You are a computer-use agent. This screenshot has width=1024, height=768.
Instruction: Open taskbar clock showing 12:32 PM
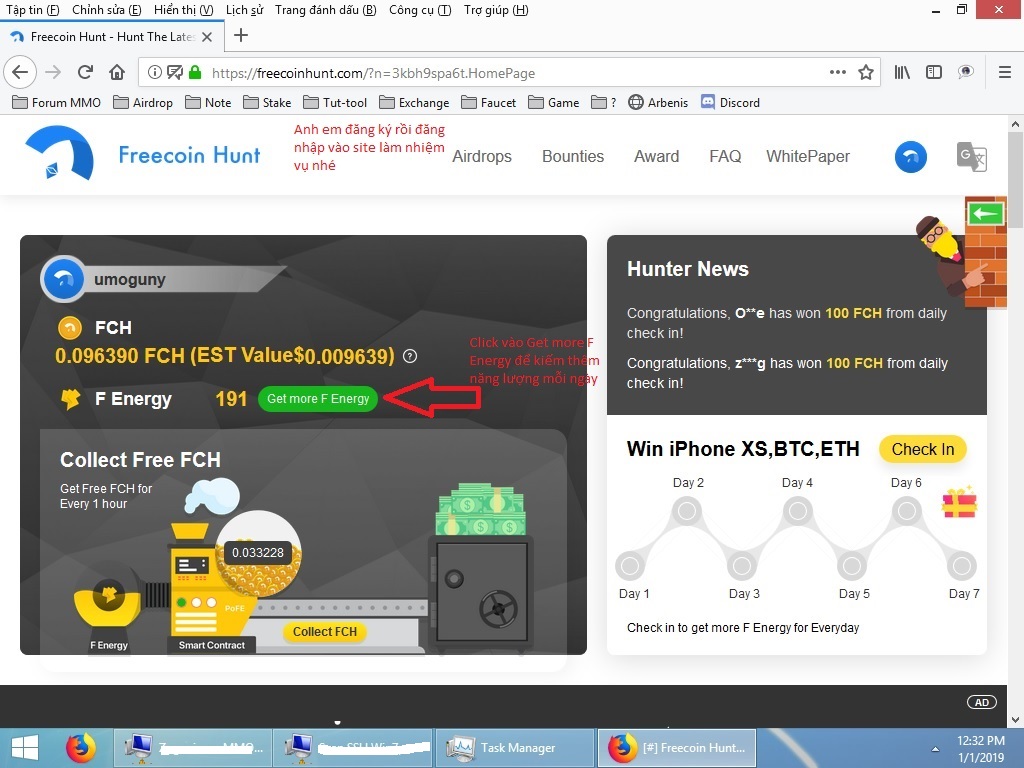coord(981,748)
